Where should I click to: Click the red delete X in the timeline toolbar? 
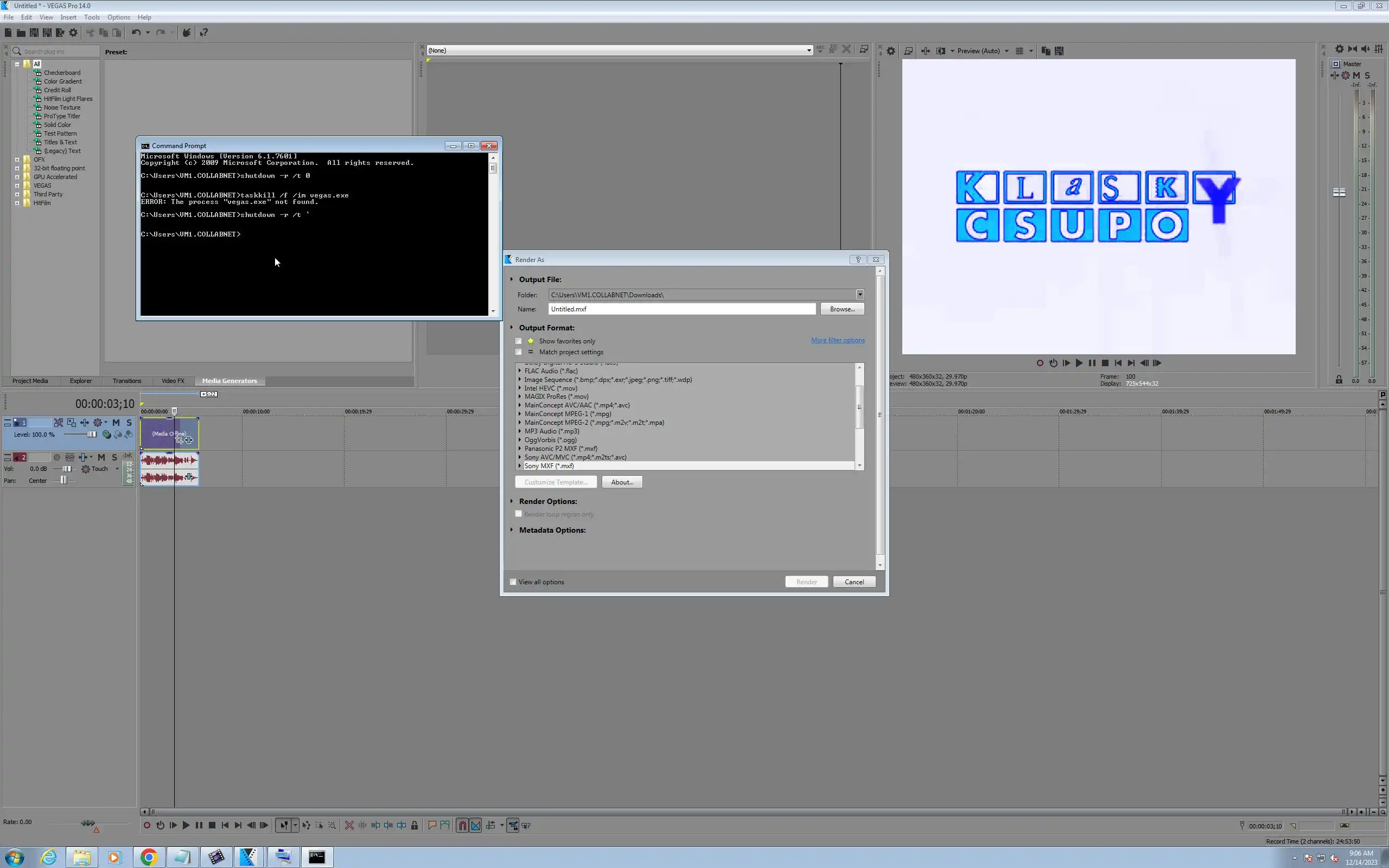click(x=349, y=826)
